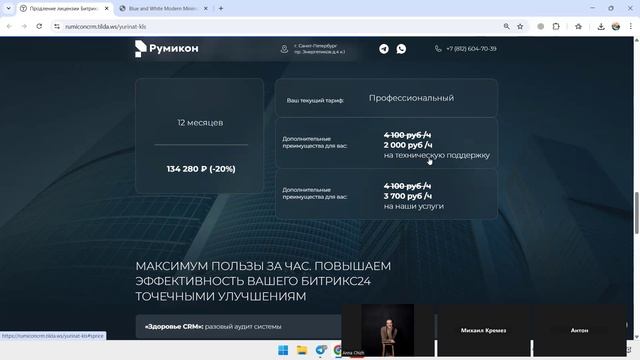Click the phone handset icon beside the number

point(438,49)
